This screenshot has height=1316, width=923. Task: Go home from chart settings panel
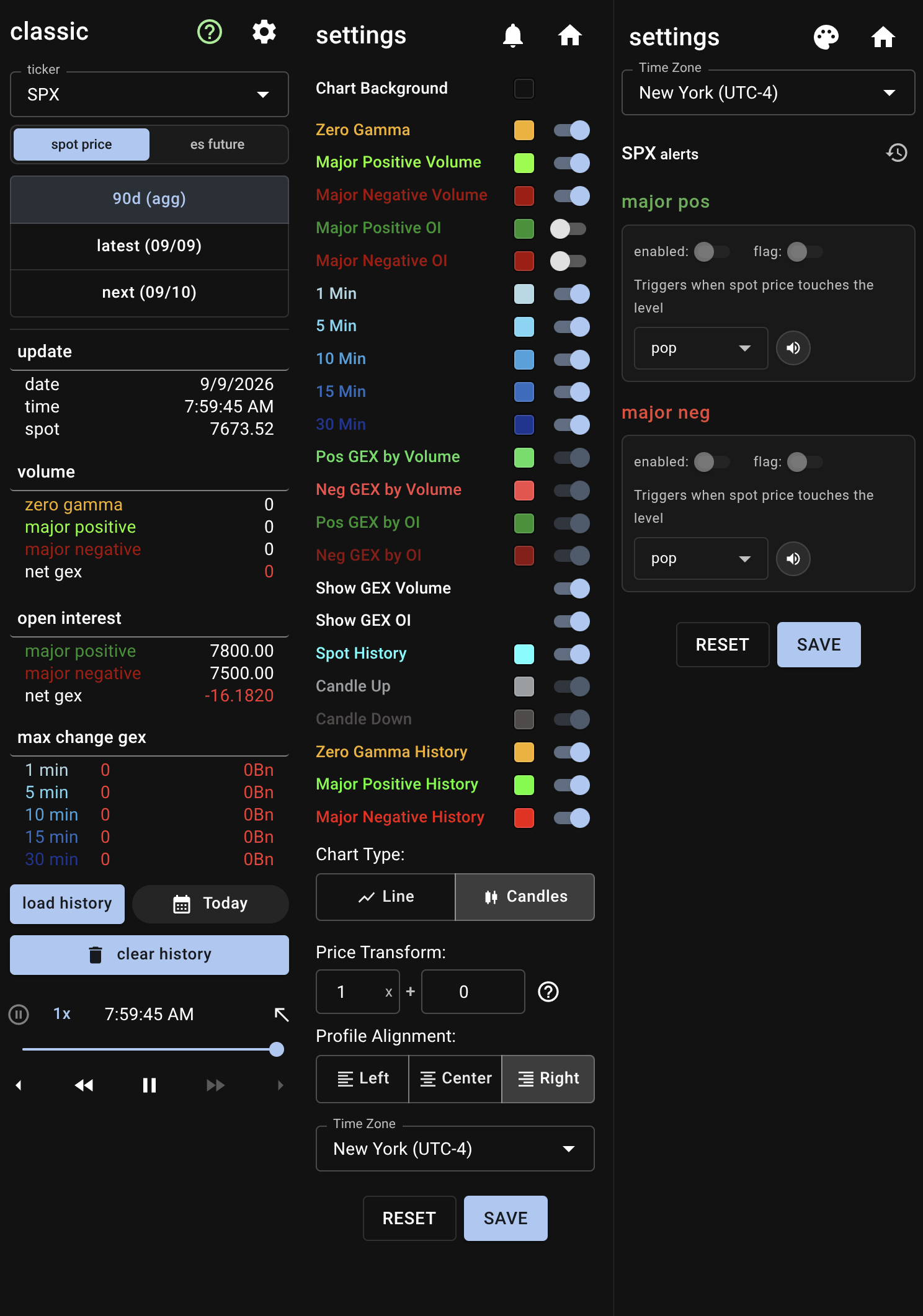click(570, 36)
